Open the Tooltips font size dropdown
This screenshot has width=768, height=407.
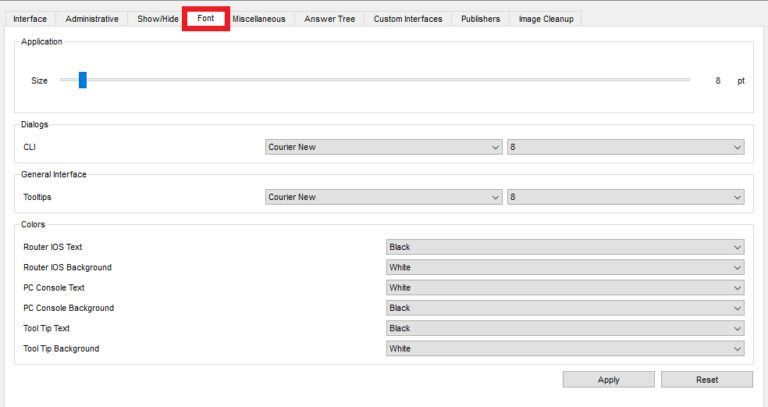point(626,197)
